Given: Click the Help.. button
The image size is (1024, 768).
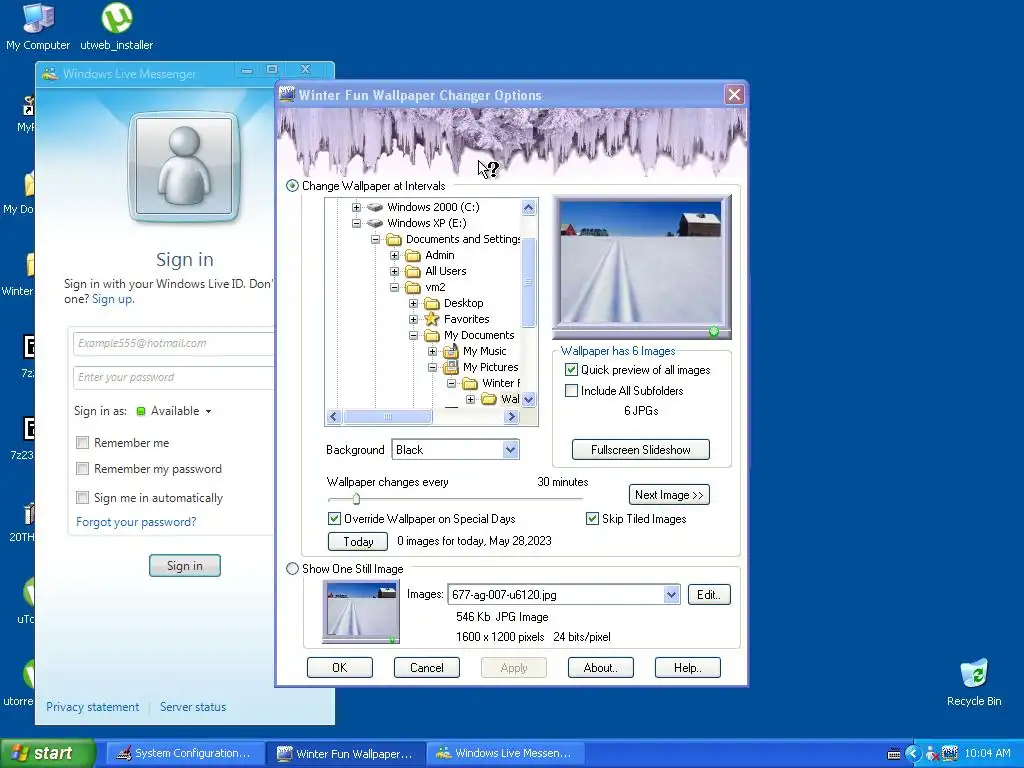Looking at the screenshot, I should pyautogui.click(x=688, y=667).
